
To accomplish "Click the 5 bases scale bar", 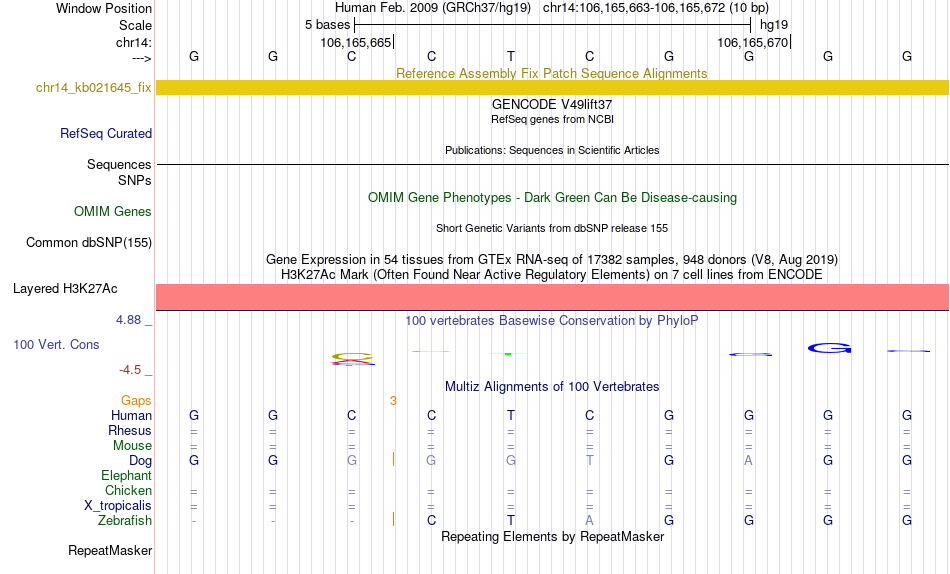I will (x=552, y=25).
